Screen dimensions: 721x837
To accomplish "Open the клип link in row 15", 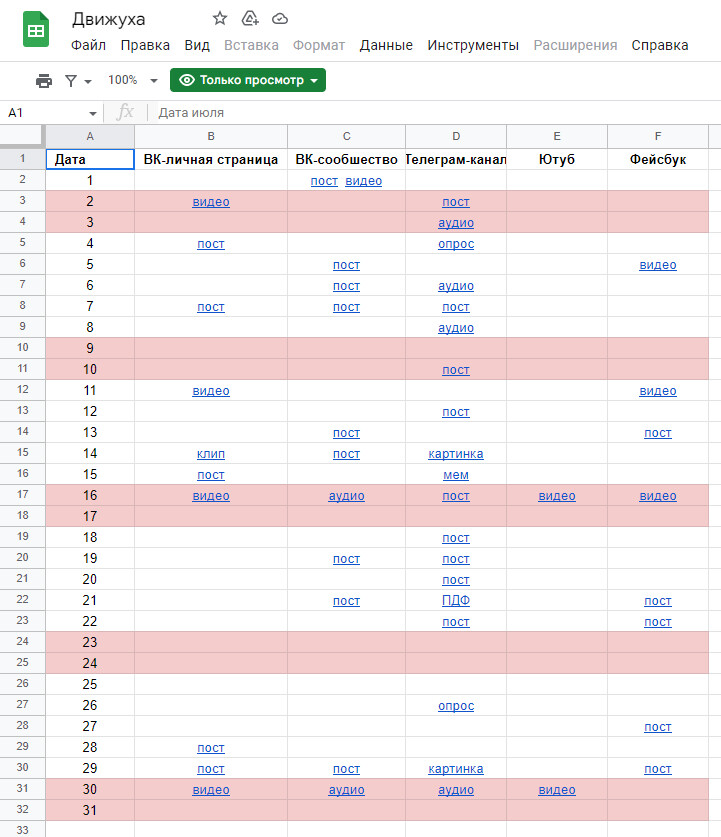I will click(211, 454).
